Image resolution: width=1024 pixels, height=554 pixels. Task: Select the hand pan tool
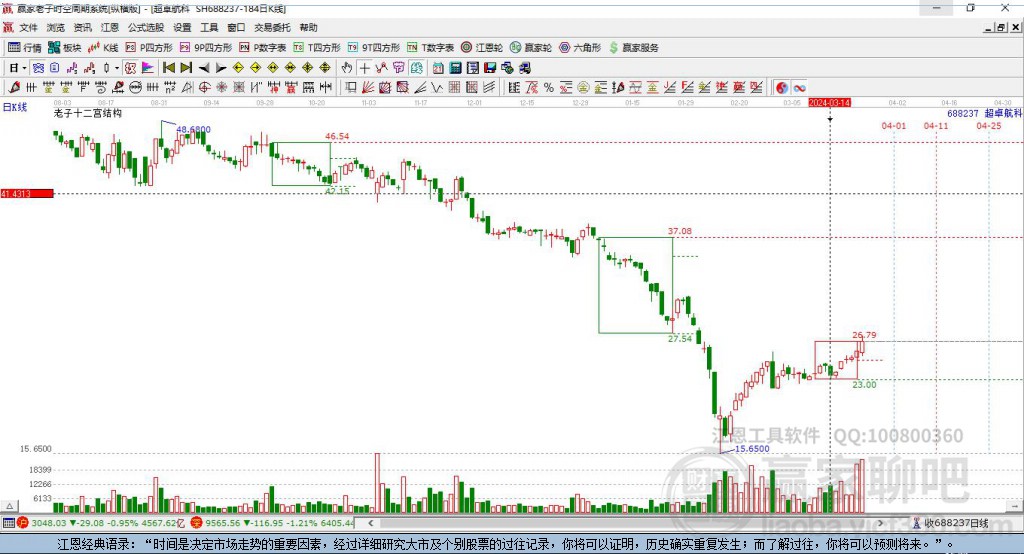[x=347, y=68]
